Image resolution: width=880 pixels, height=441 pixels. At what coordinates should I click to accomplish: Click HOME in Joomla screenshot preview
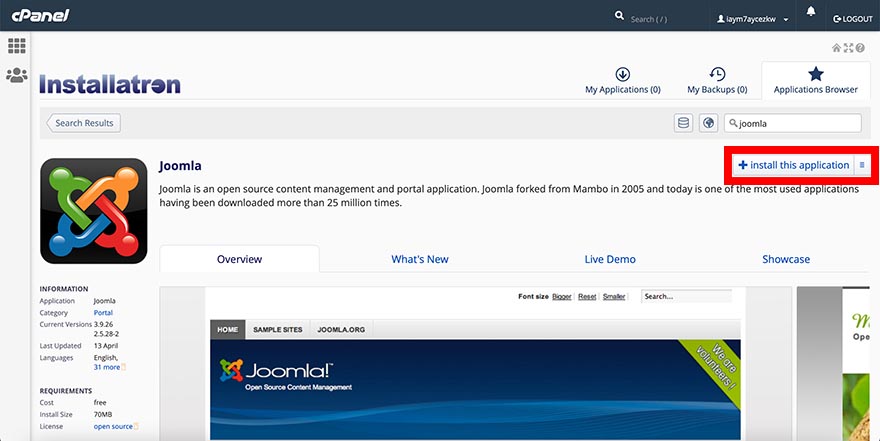(227, 329)
